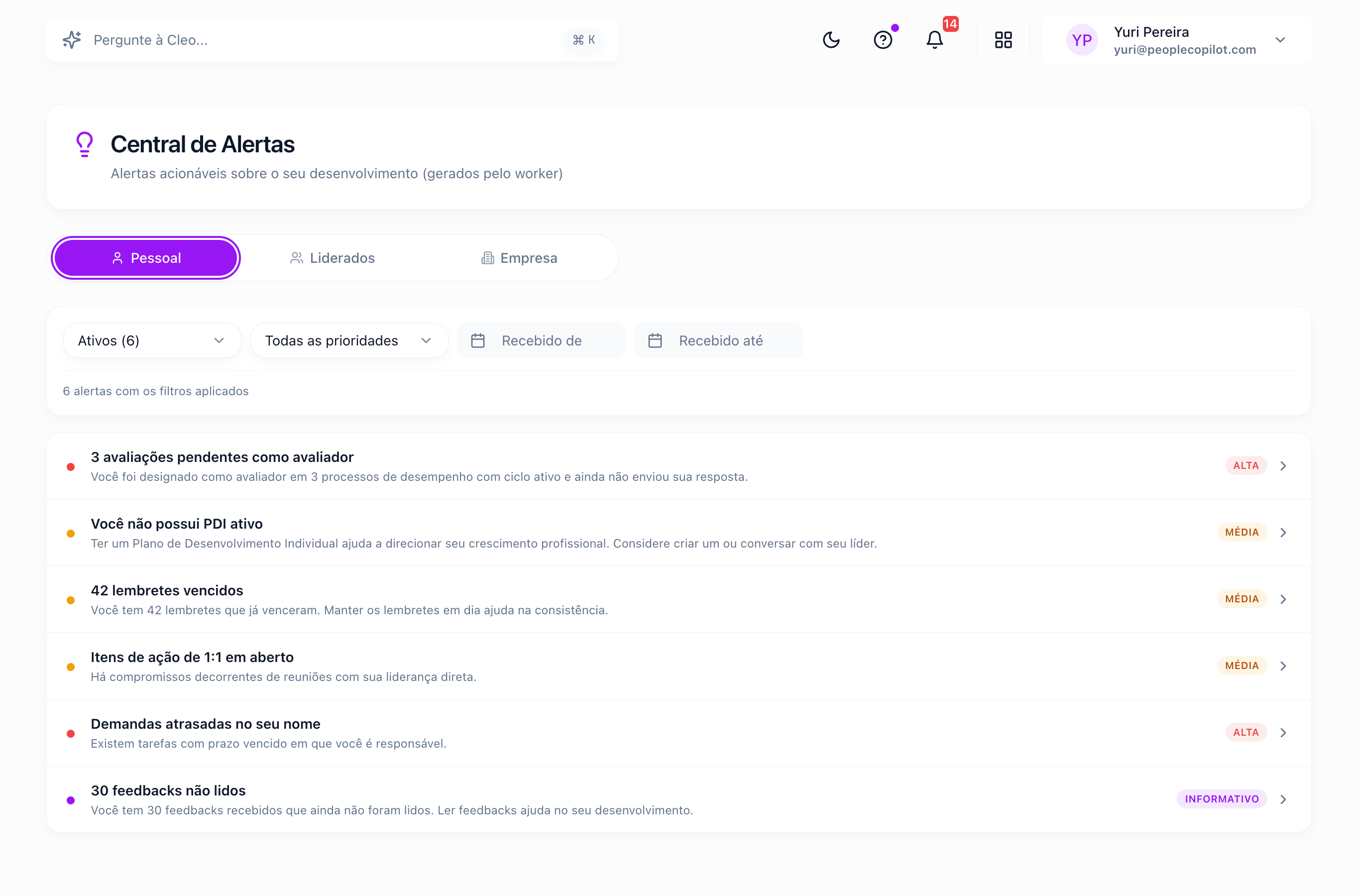Open '30 feedbacks não lidos' title

click(168, 790)
